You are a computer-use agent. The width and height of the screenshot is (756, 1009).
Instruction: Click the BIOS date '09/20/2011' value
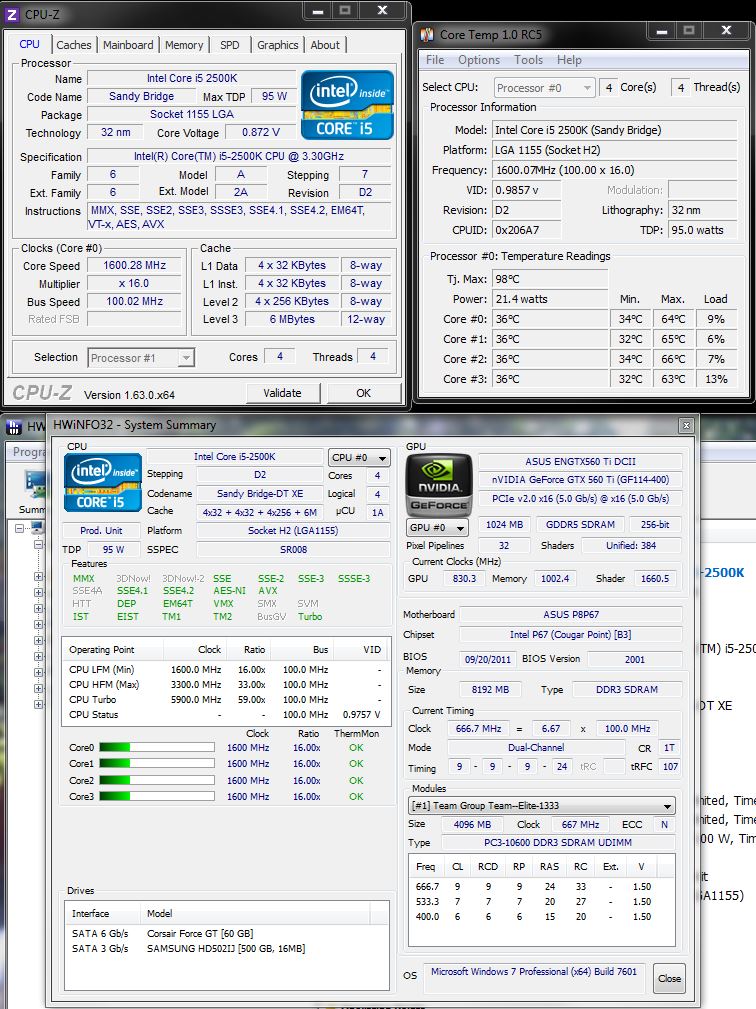pyautogui.click(x=488, y=660)
